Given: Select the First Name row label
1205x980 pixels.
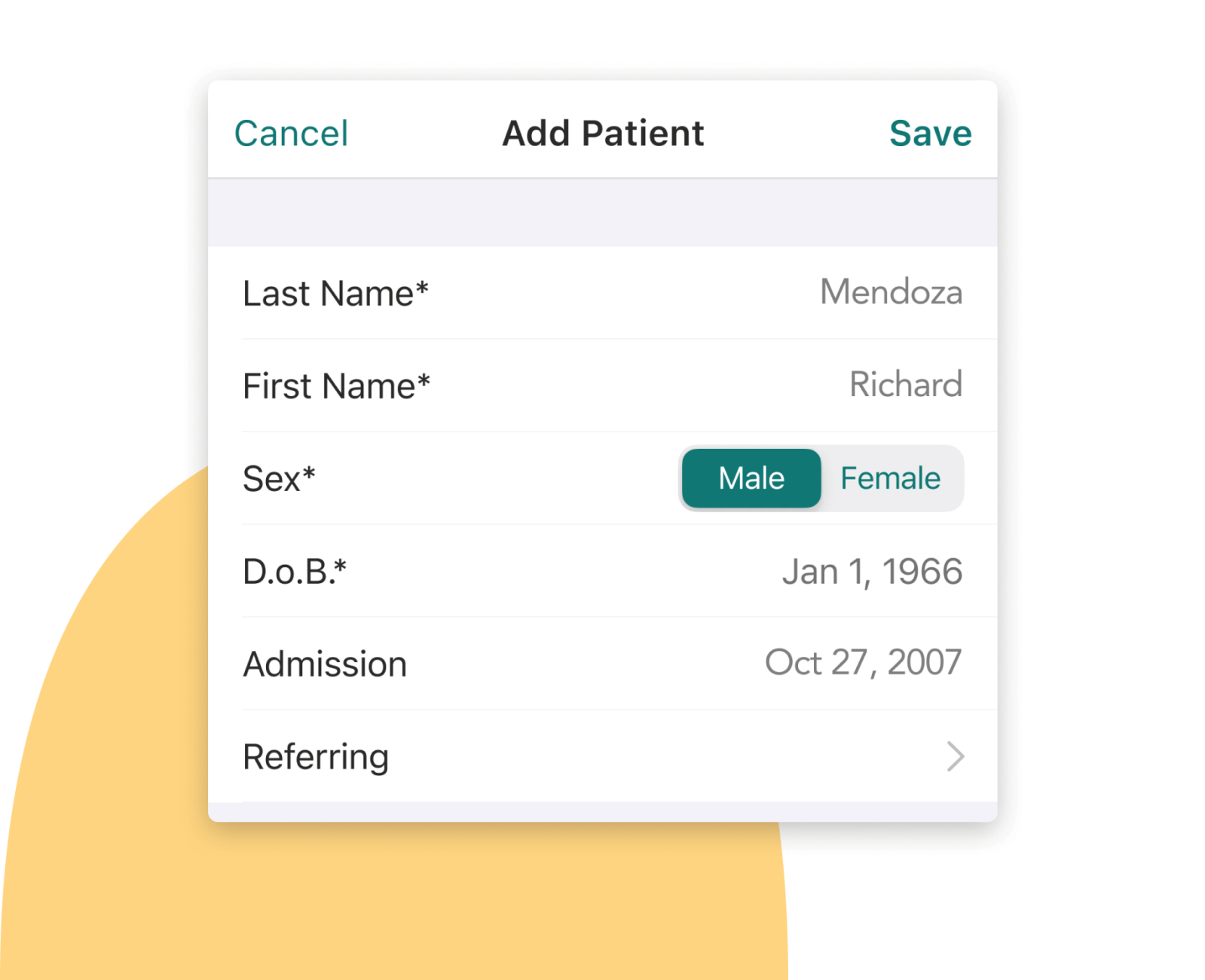Looking at the screenshot, I should pyautogui.click(x=336, y=385).
